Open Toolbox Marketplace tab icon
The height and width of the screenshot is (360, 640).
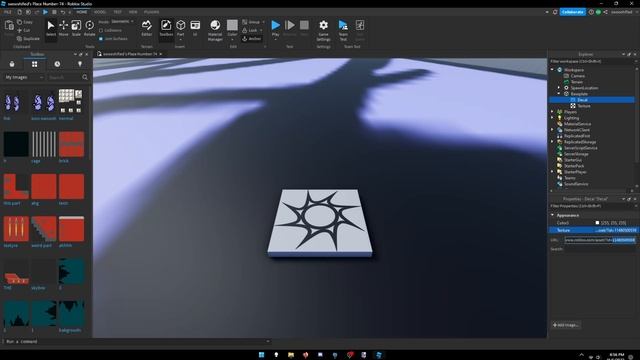[x=12, y=64]
